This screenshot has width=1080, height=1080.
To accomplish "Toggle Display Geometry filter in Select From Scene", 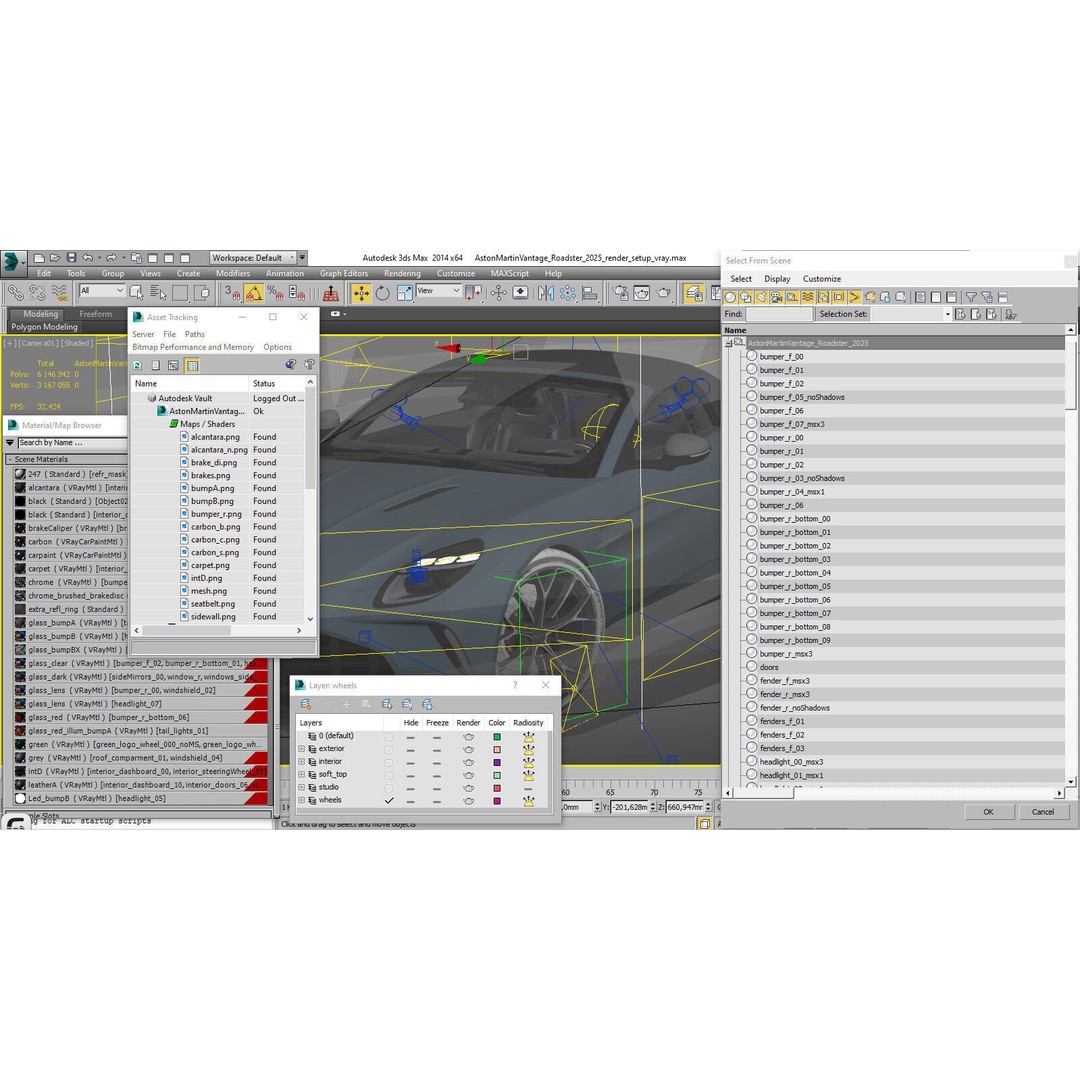I will point(731,298).
